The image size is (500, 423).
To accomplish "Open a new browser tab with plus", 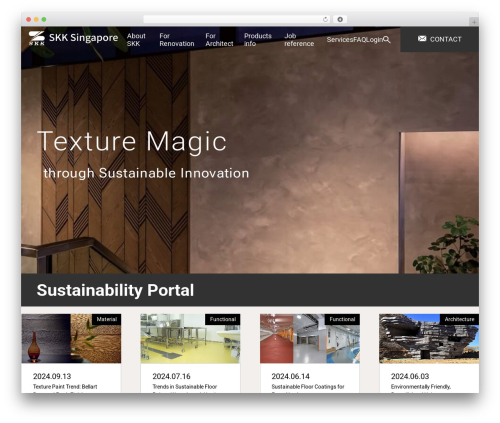I will click(474, 22).
